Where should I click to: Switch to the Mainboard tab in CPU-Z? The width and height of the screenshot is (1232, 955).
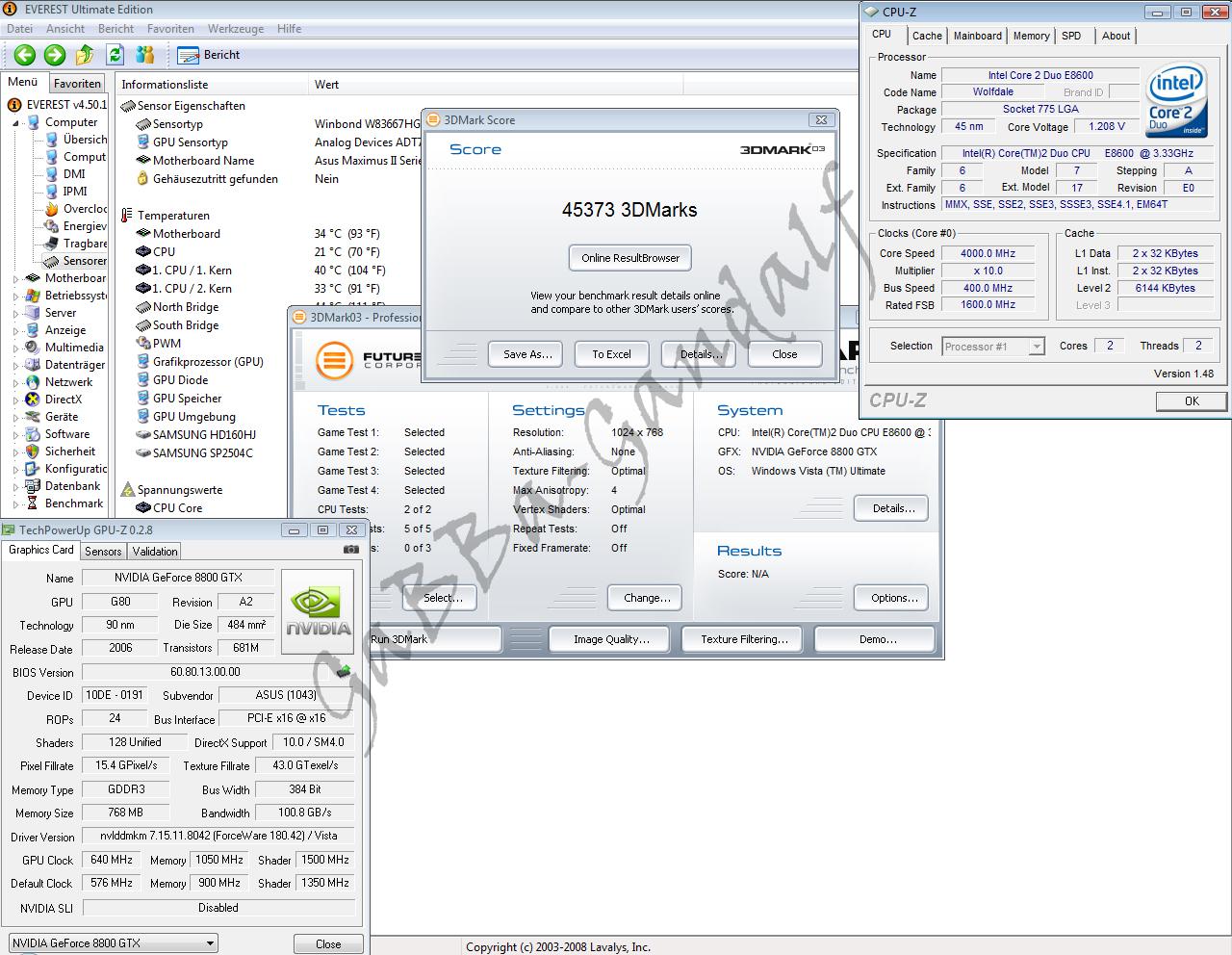978,36
